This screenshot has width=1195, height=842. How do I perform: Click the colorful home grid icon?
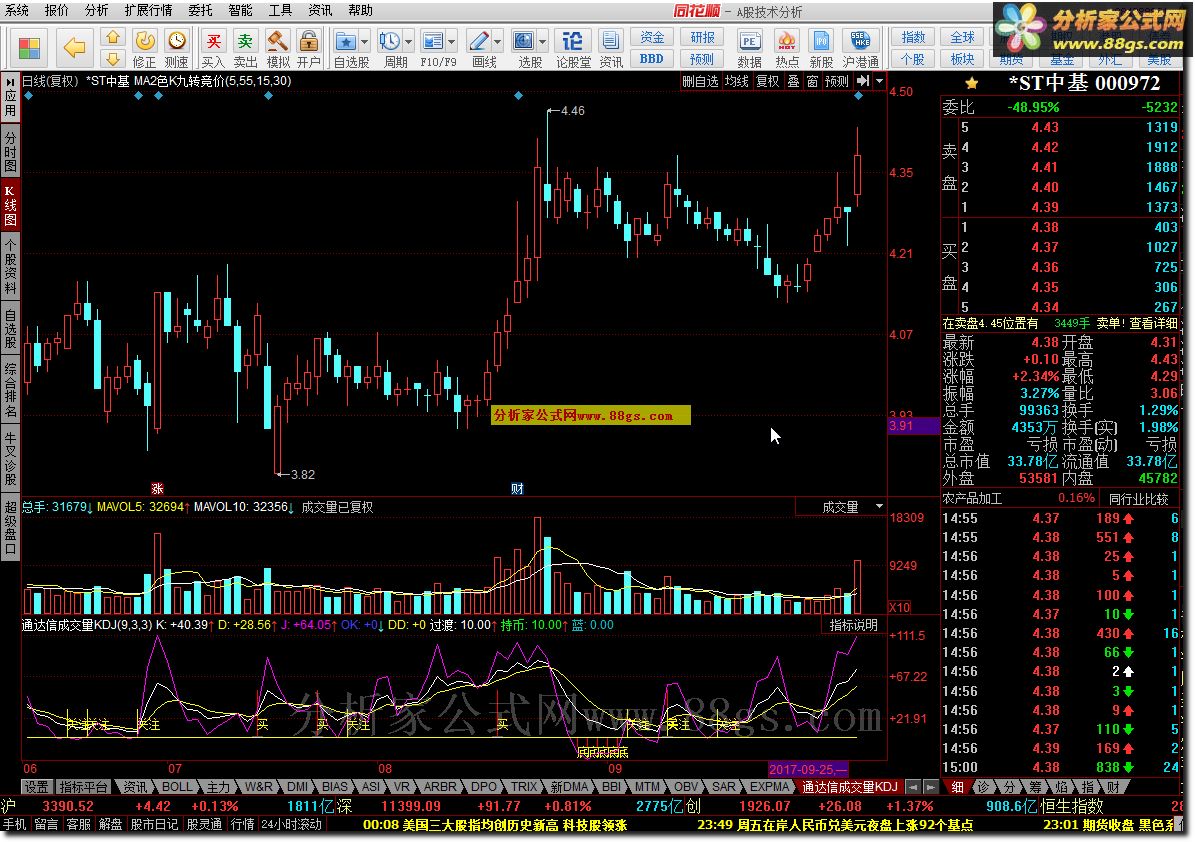point(29,48)
